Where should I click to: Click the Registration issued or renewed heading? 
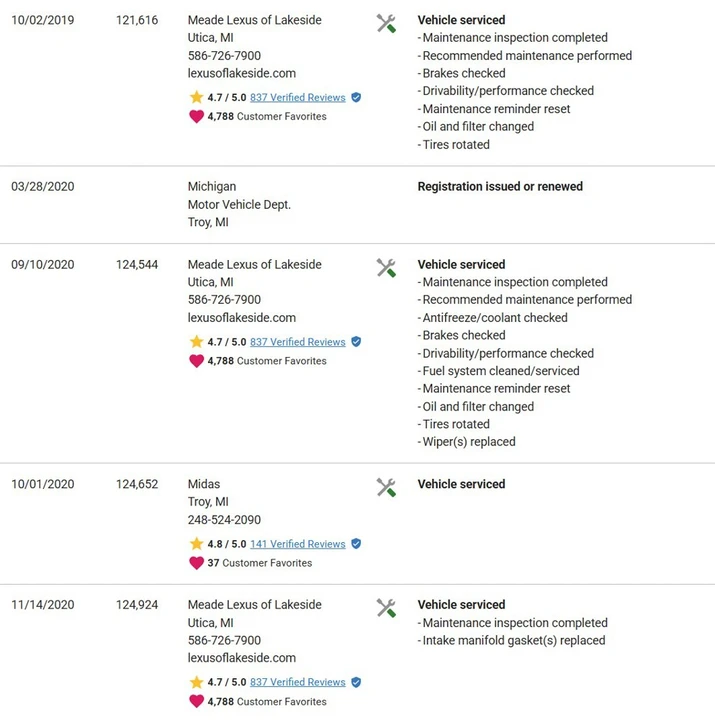(500, 186)
